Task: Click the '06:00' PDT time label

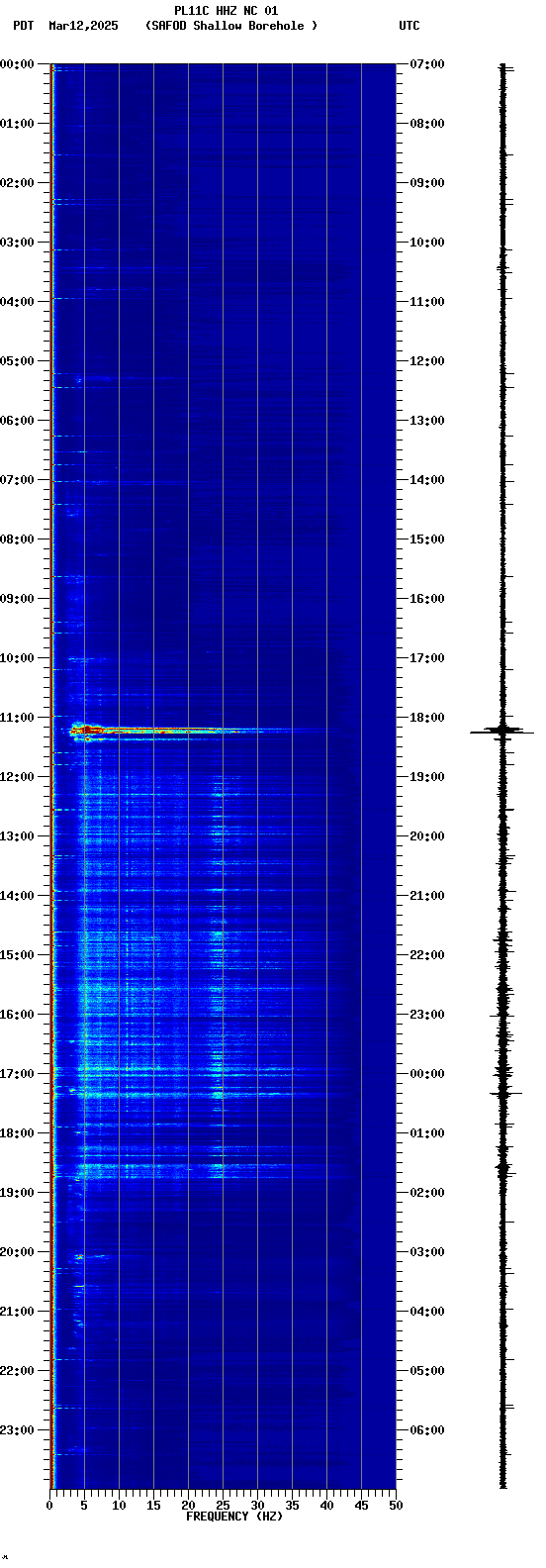Action: pos(18,421)
